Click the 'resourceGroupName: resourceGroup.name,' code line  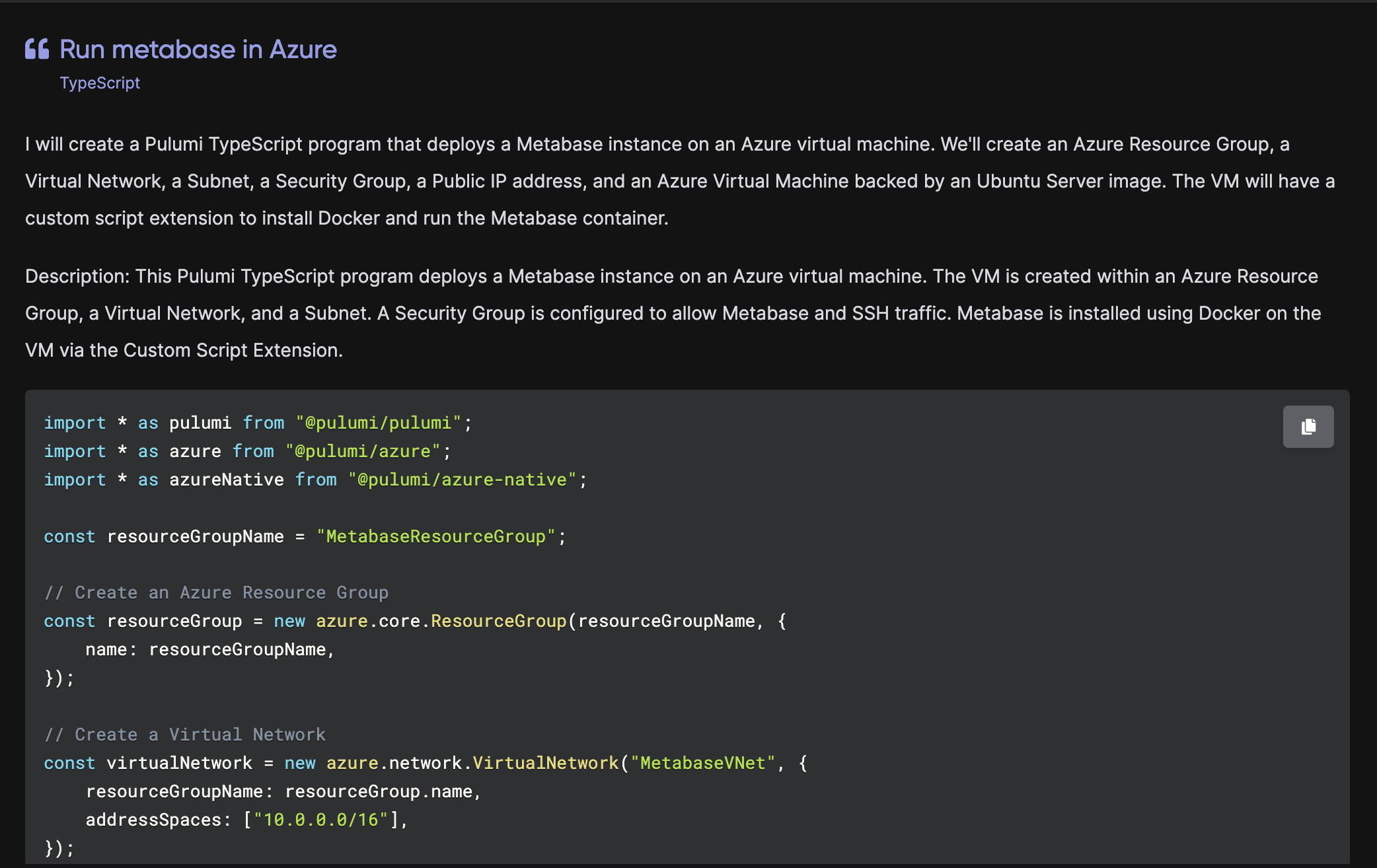[283, 791]
